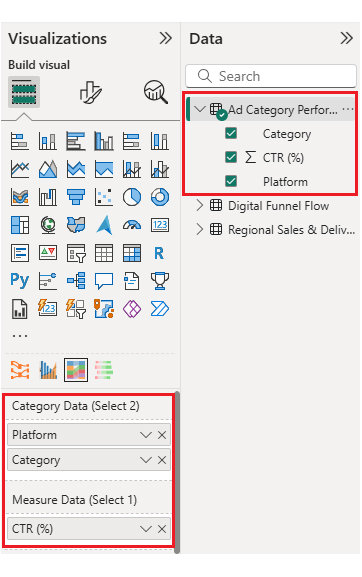
Task: Select the Stacked bar chart visual
Action: [20, 141]
